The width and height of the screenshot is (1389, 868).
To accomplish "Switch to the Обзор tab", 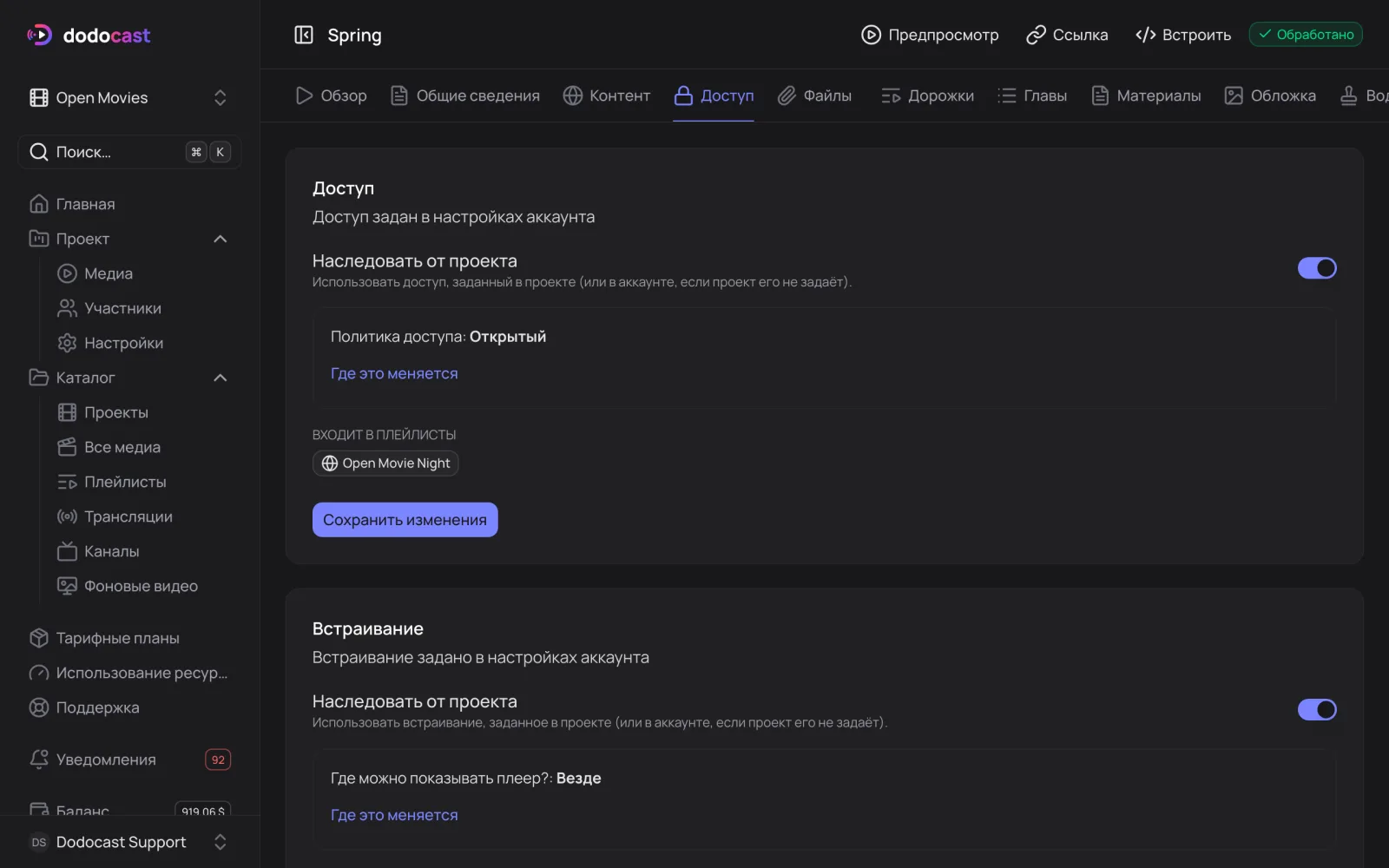I will tap(331, 95).
